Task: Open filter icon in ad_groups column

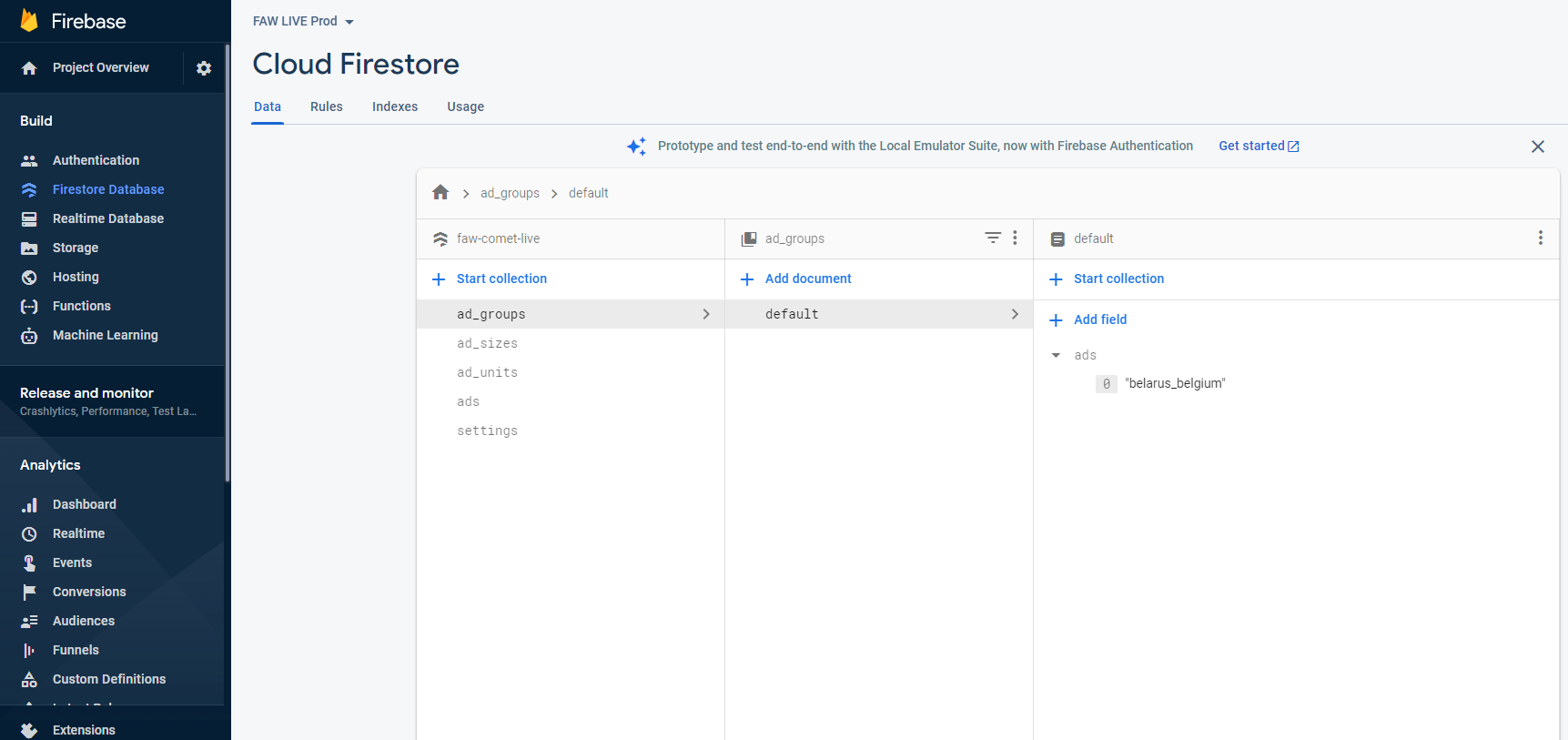Action: [x=993, y=238]
